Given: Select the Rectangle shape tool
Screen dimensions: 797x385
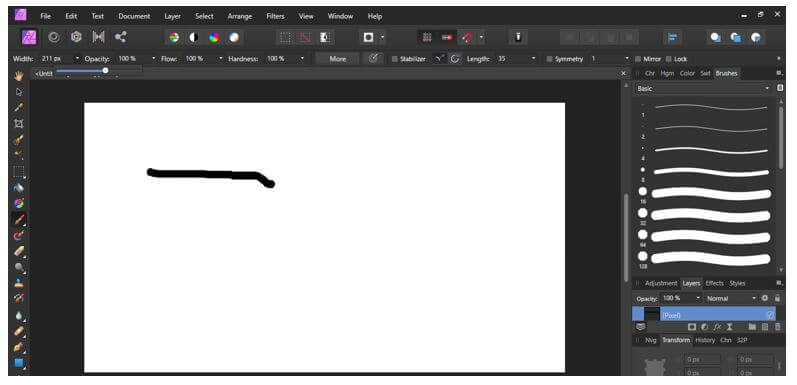Looking at the screenshot, I should [19, 363].
